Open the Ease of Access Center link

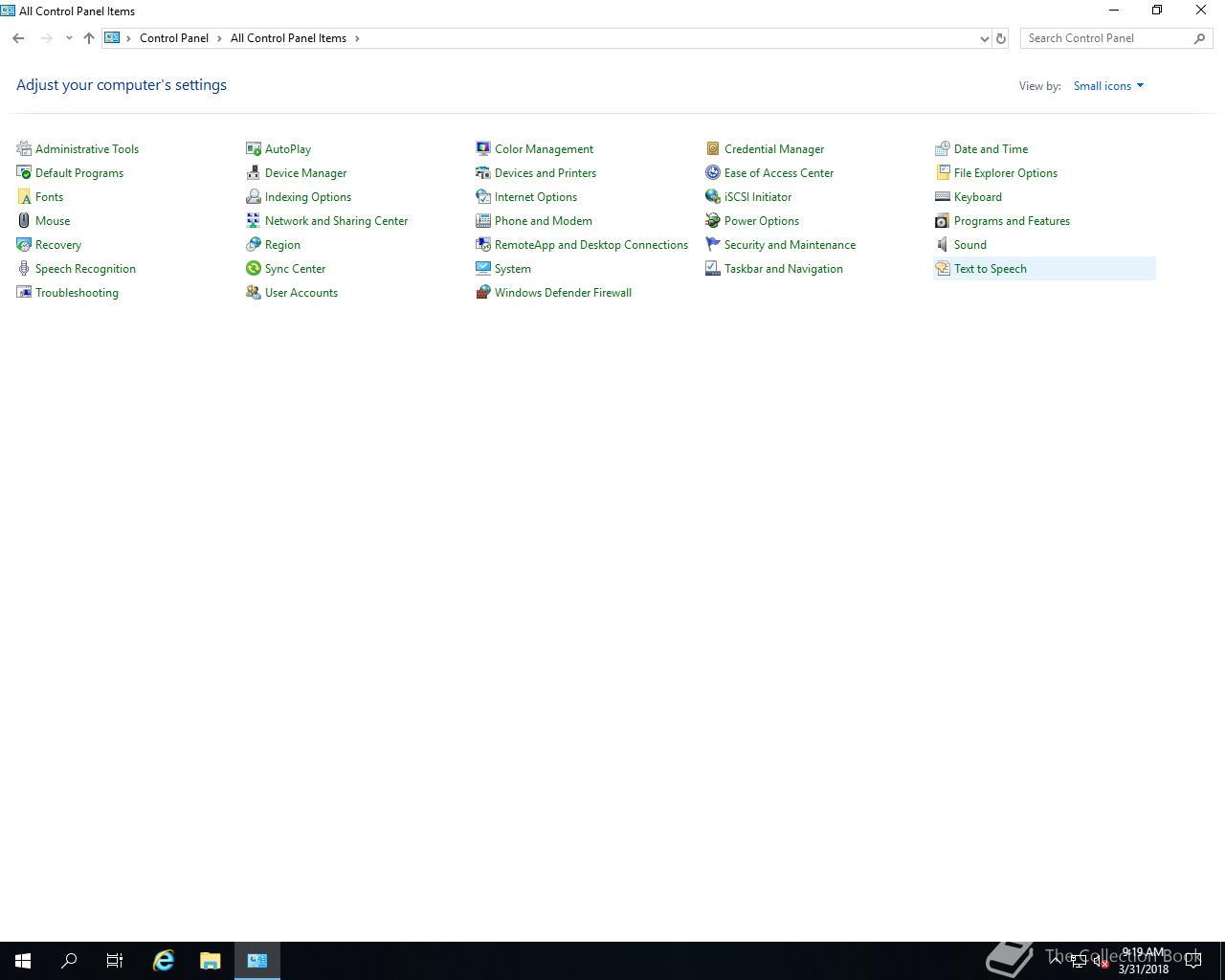779,173
